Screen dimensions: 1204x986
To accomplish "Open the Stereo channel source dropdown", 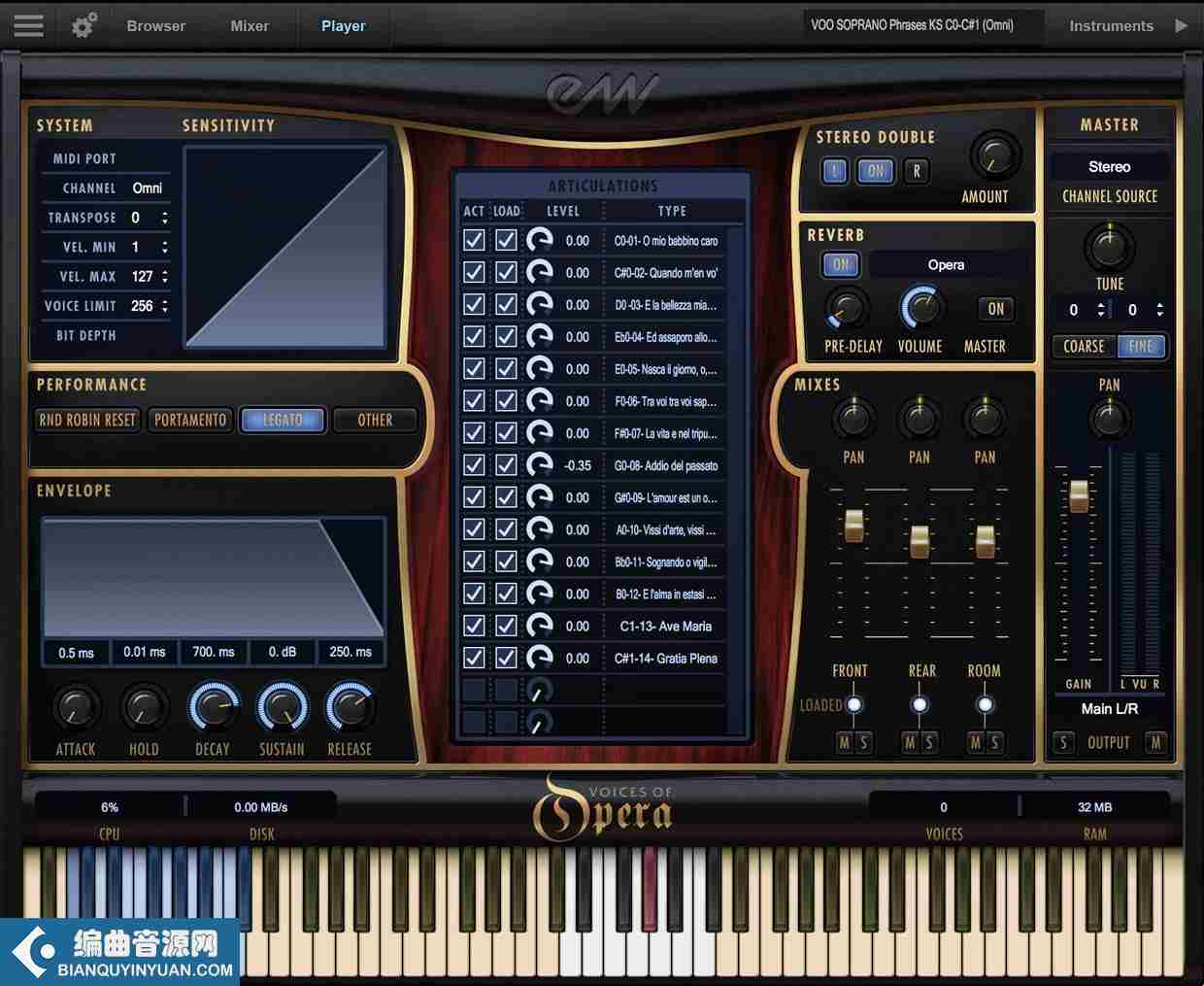I will coord(1109,167).
